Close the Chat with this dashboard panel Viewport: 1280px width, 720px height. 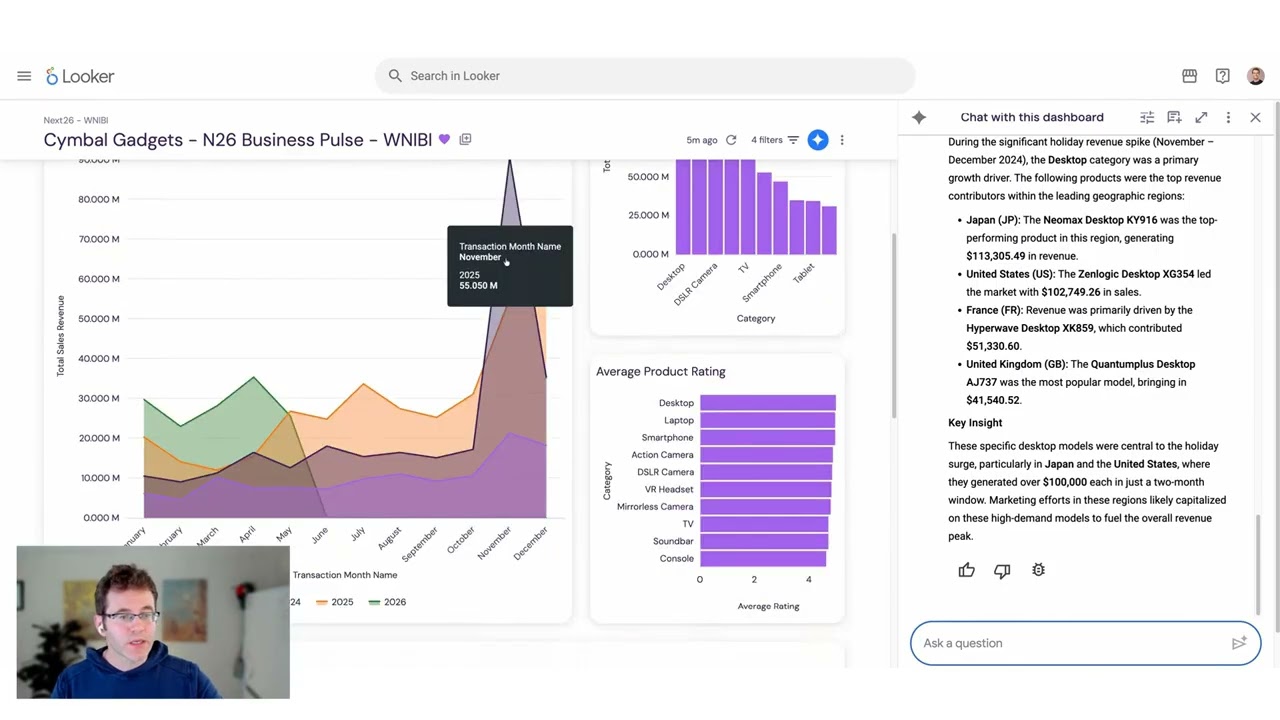(1255, 117)
